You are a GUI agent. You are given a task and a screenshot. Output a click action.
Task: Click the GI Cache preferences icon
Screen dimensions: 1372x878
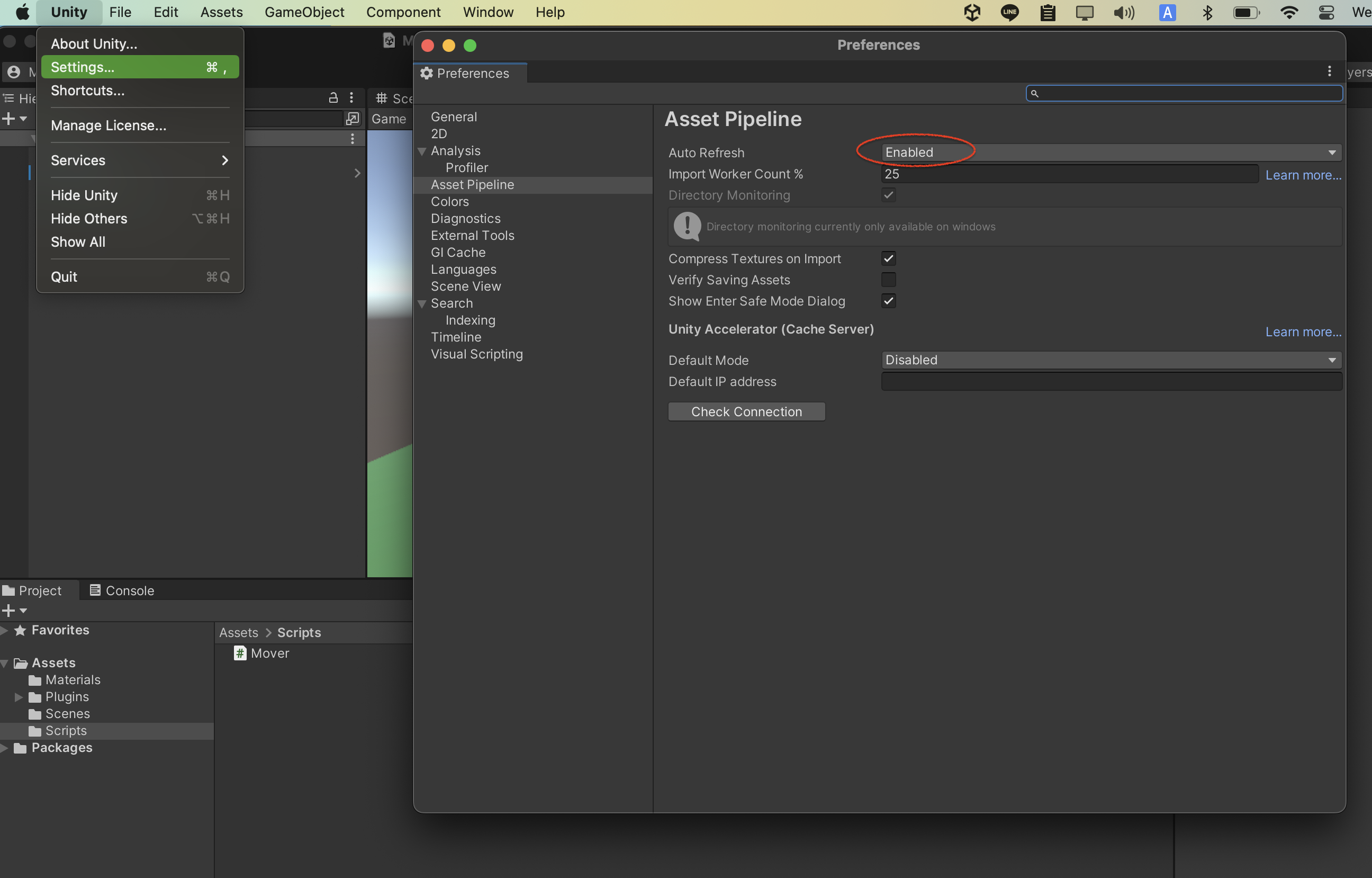tap(458, 252)
